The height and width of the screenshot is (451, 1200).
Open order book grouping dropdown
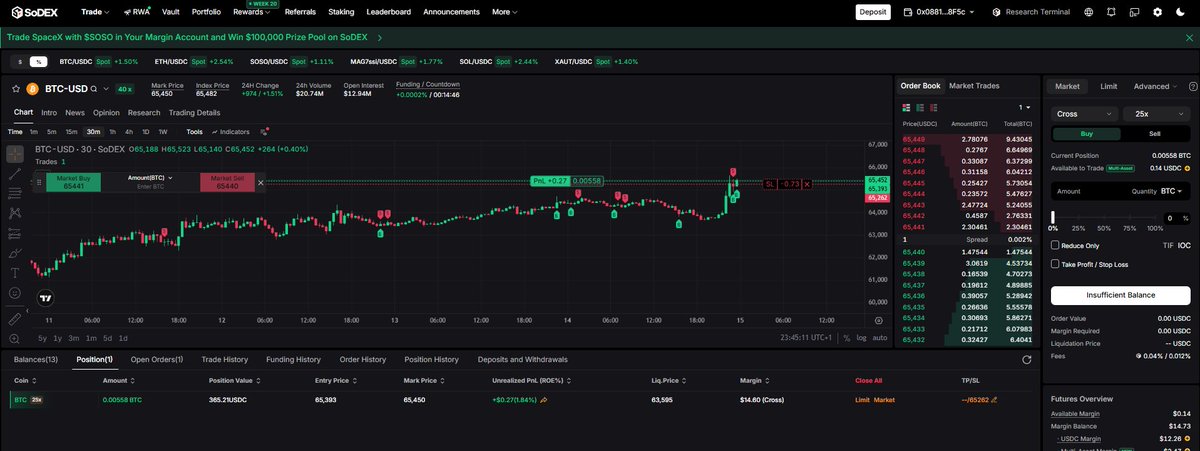coord(1024,107)
